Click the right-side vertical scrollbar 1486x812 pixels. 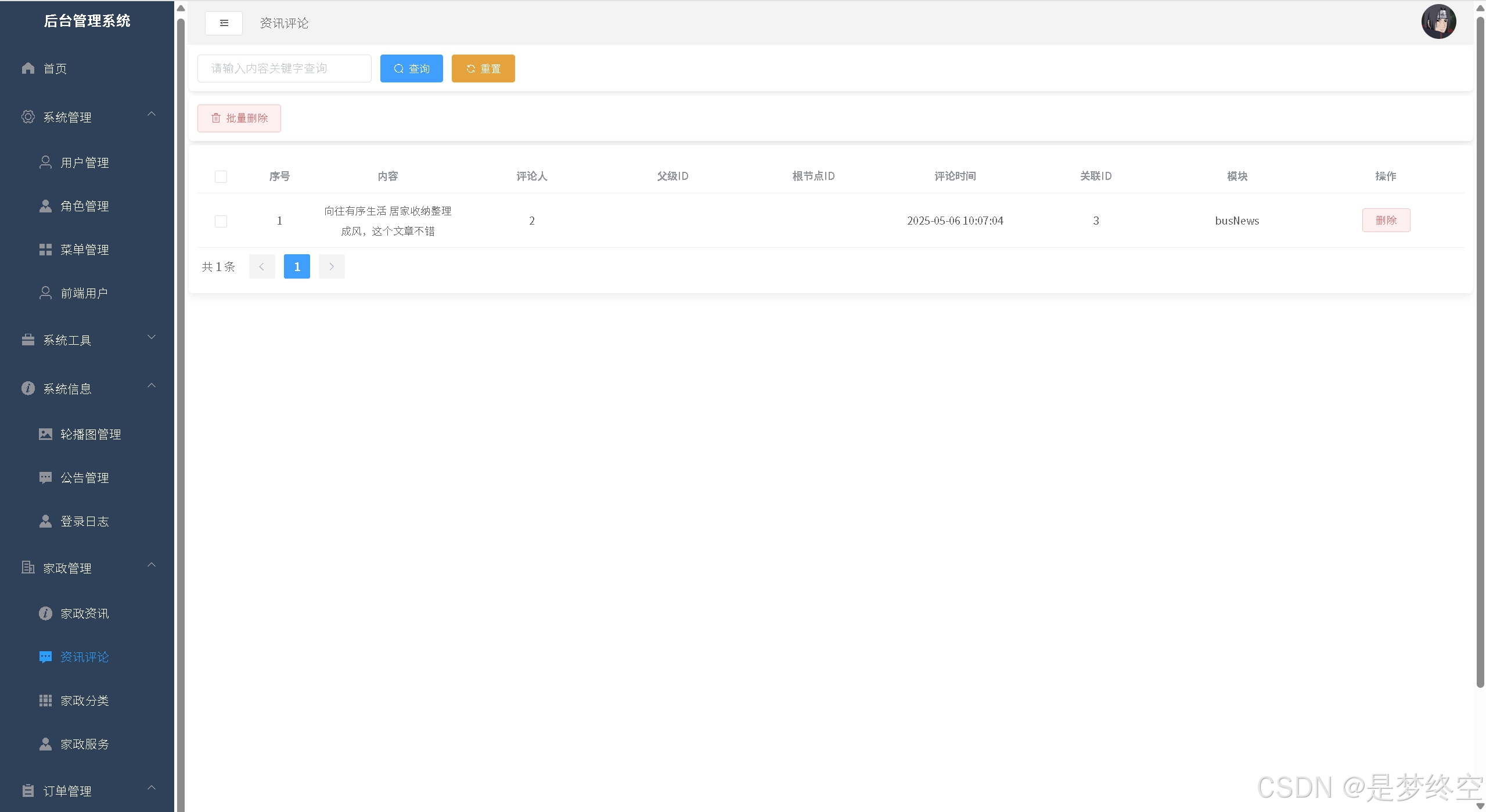[1480, 348]
